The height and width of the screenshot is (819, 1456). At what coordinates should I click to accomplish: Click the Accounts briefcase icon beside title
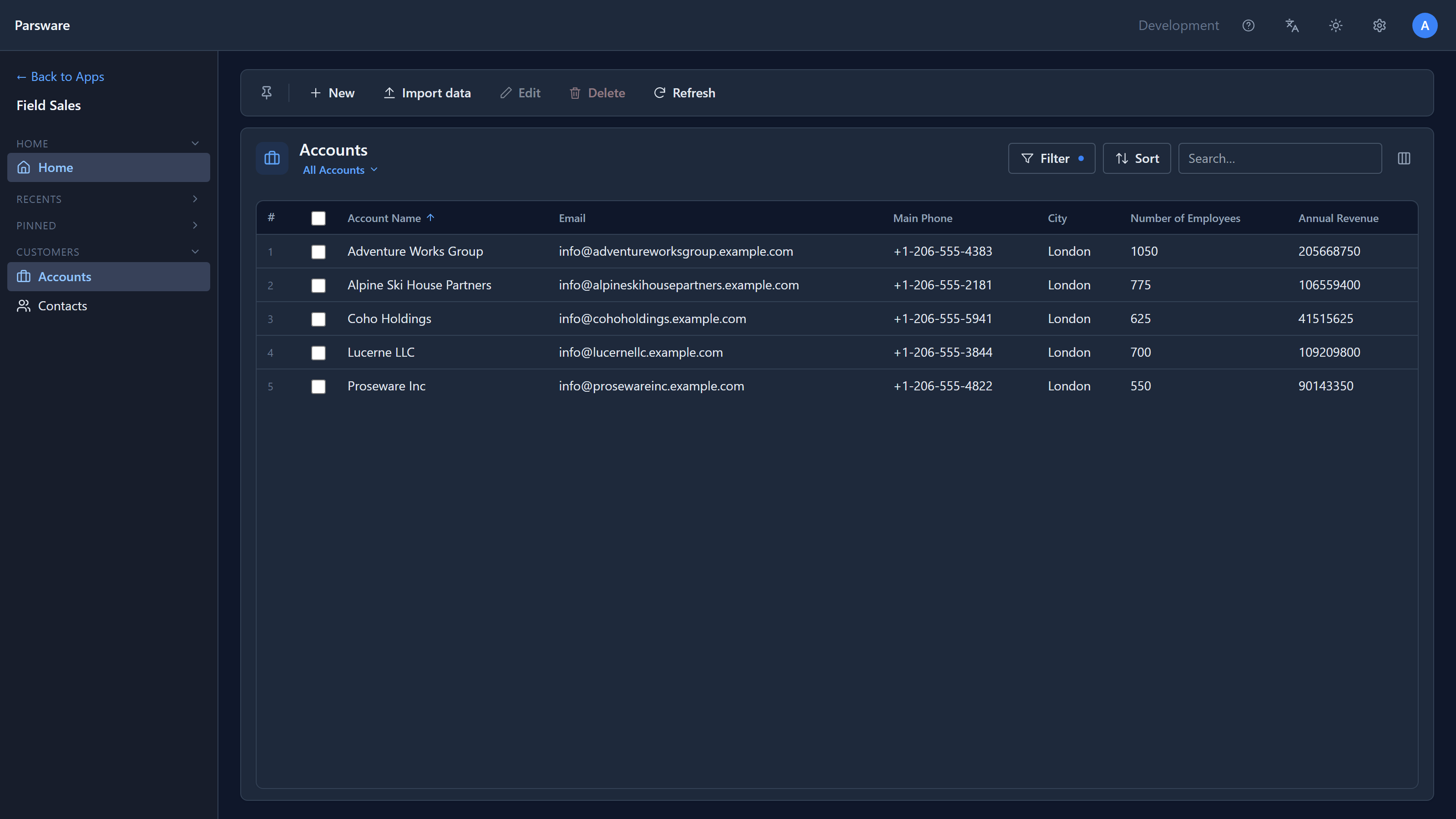point(272,158)
